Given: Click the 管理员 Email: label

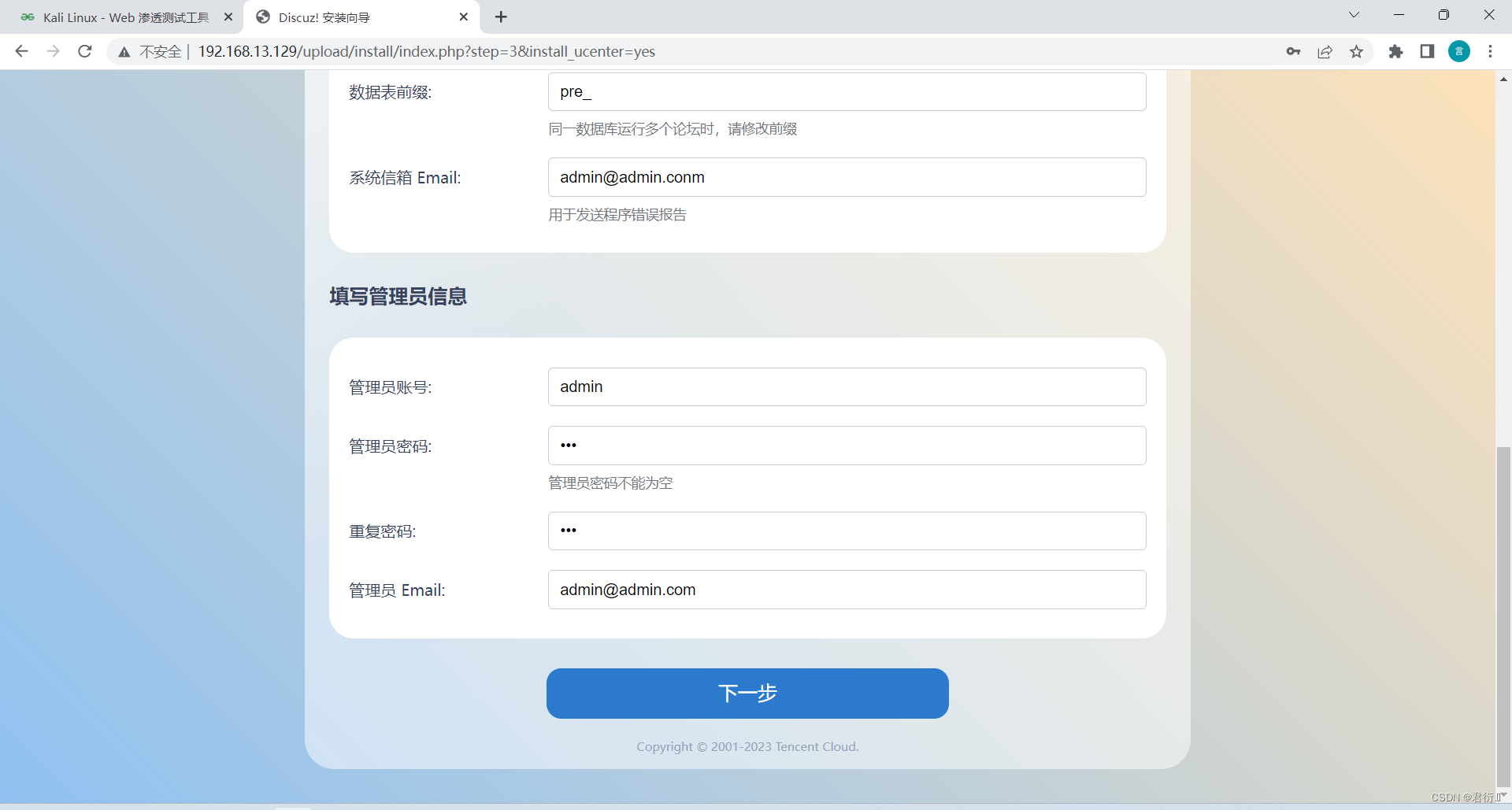Looking at the screenshot, I should point(397,590).
